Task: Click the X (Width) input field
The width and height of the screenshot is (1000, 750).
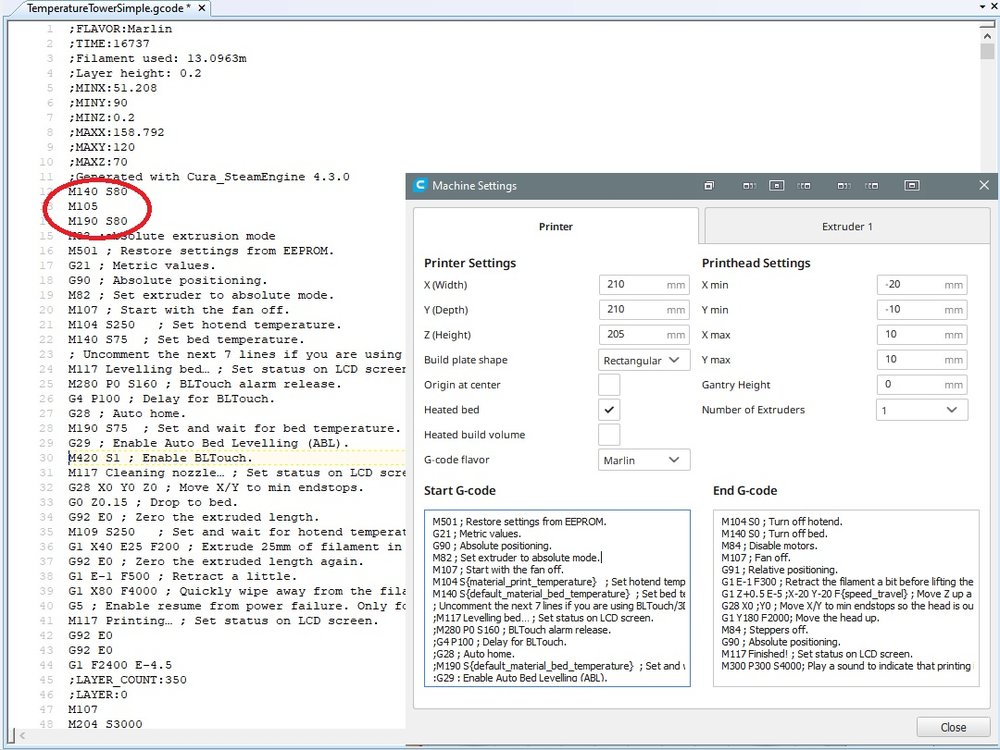Action: (644, 284)
